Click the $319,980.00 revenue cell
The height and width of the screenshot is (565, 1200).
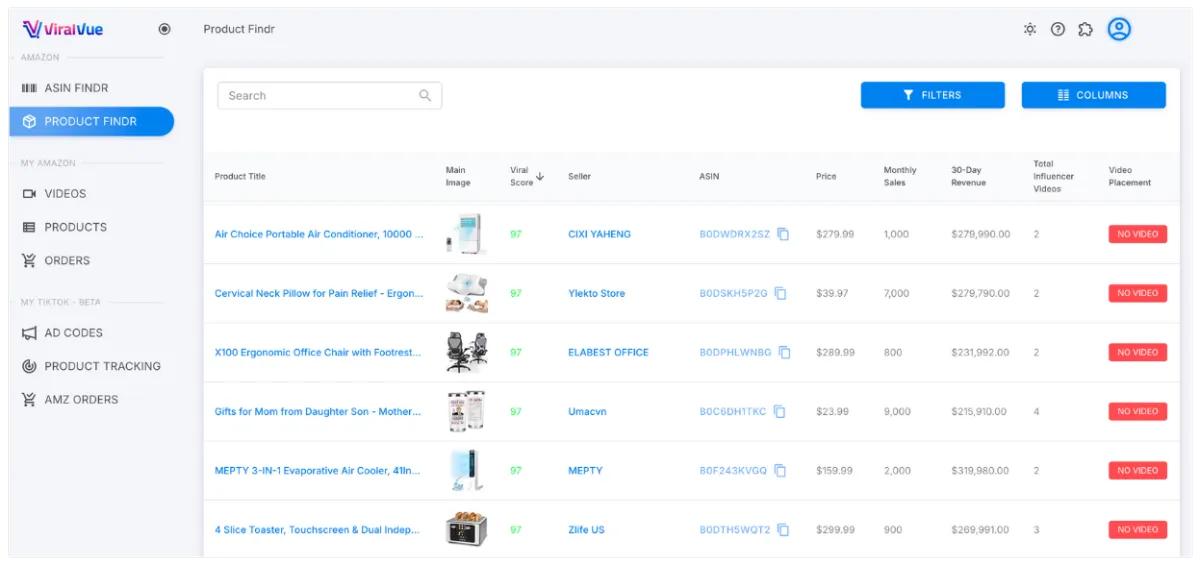coord(980,471)
